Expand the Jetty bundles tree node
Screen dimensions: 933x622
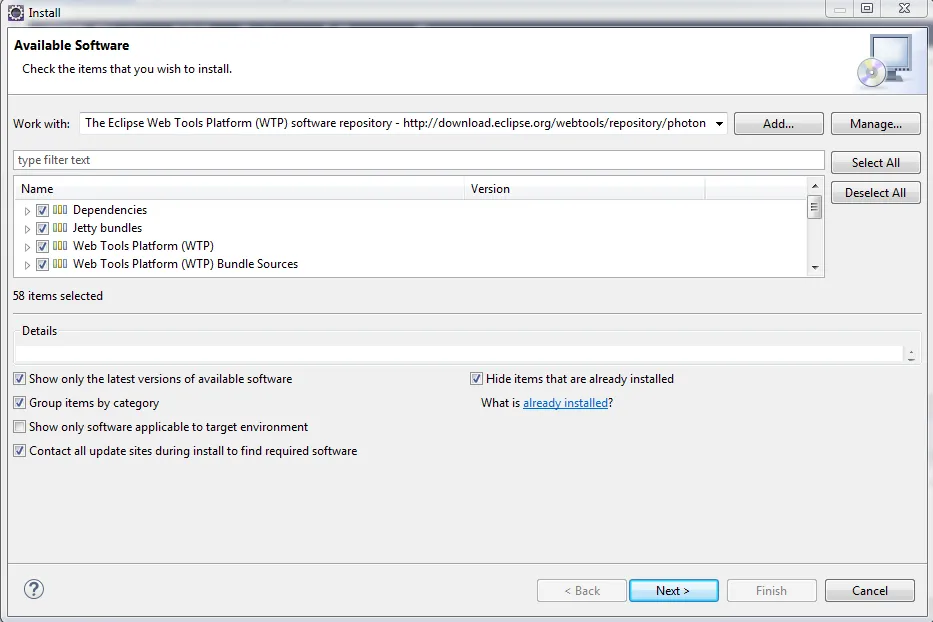point(27,229)
